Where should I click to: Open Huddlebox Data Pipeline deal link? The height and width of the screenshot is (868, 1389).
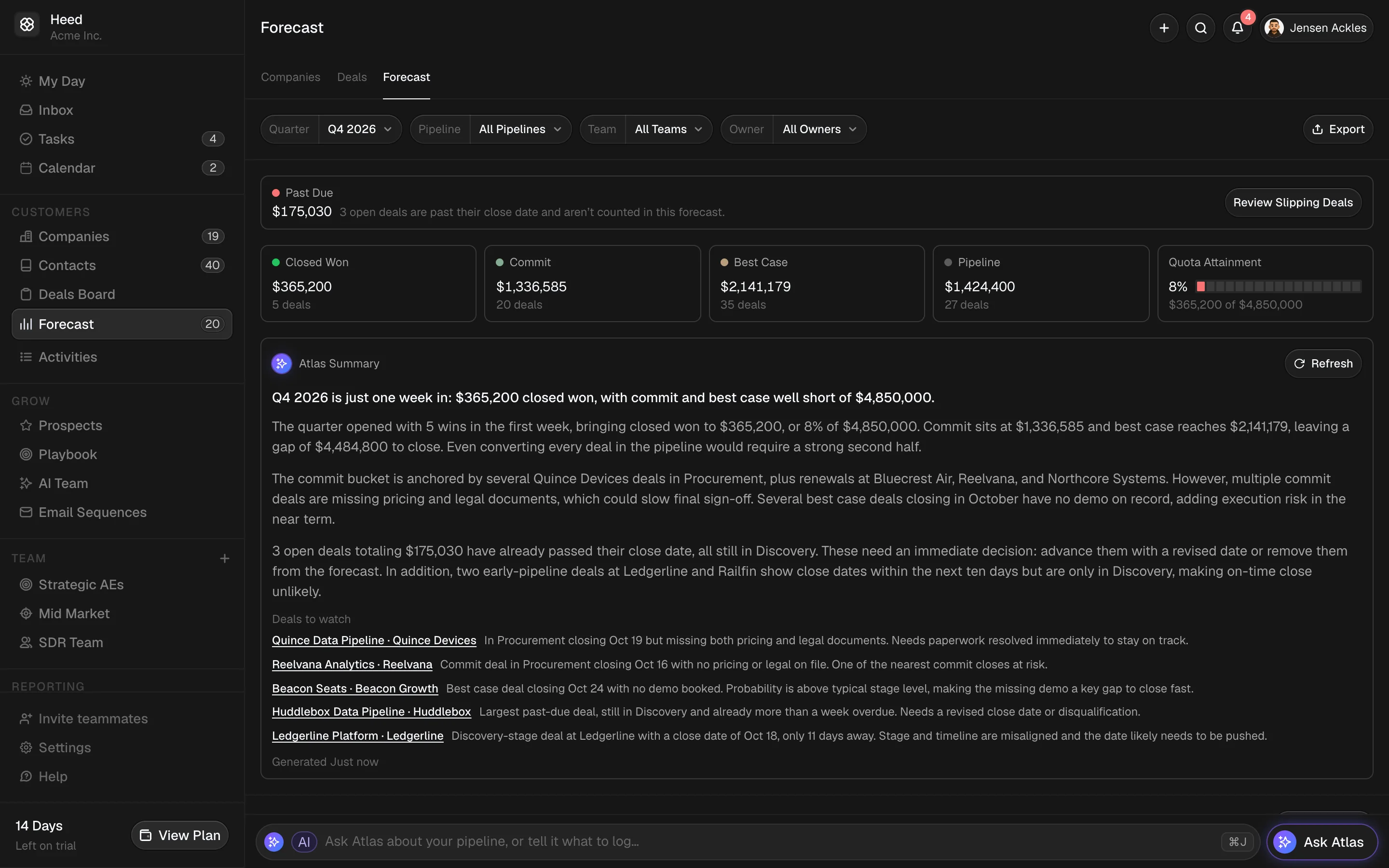coord(371,712)
